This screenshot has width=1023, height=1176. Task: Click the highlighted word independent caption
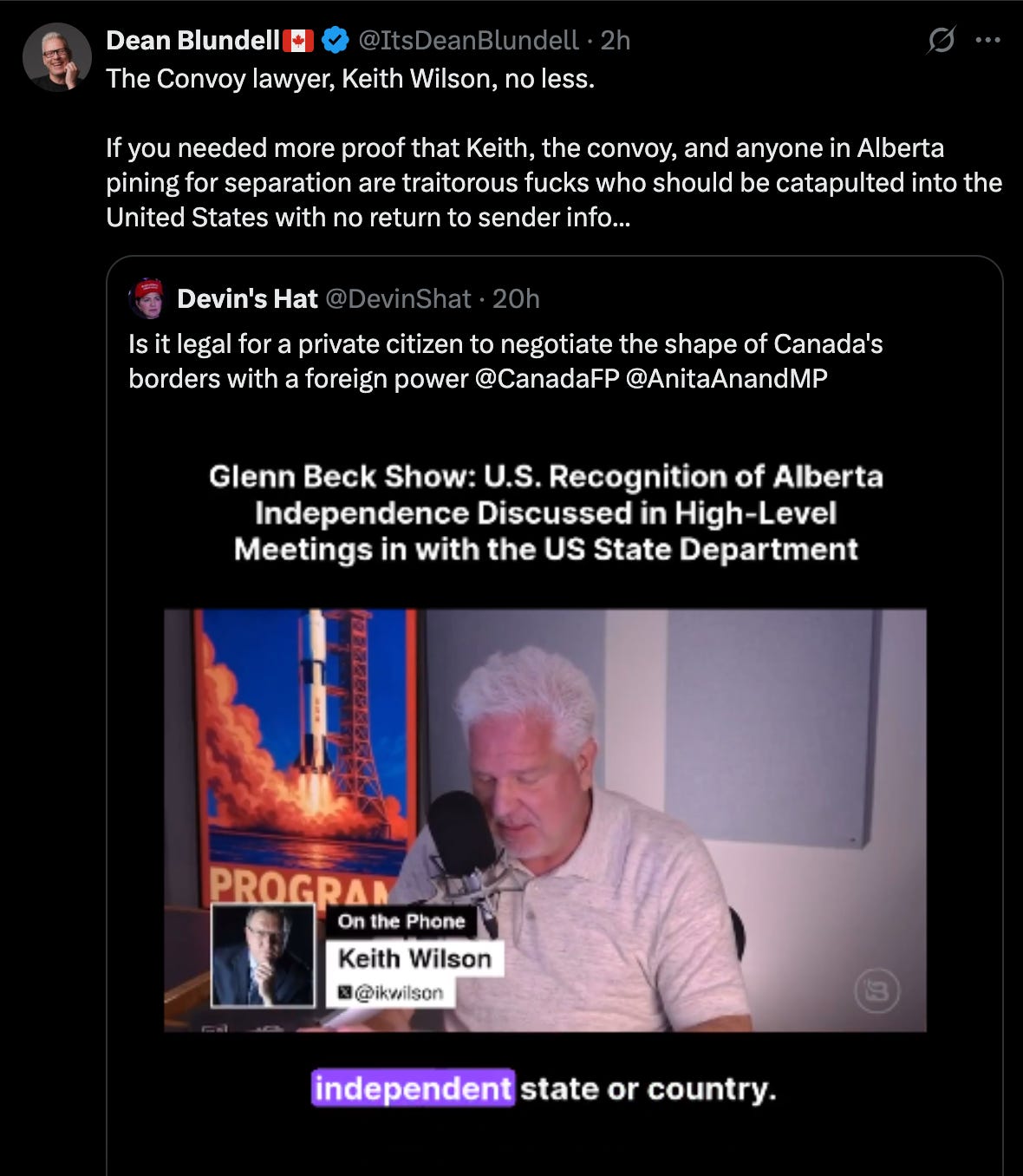pos(413,1088)
